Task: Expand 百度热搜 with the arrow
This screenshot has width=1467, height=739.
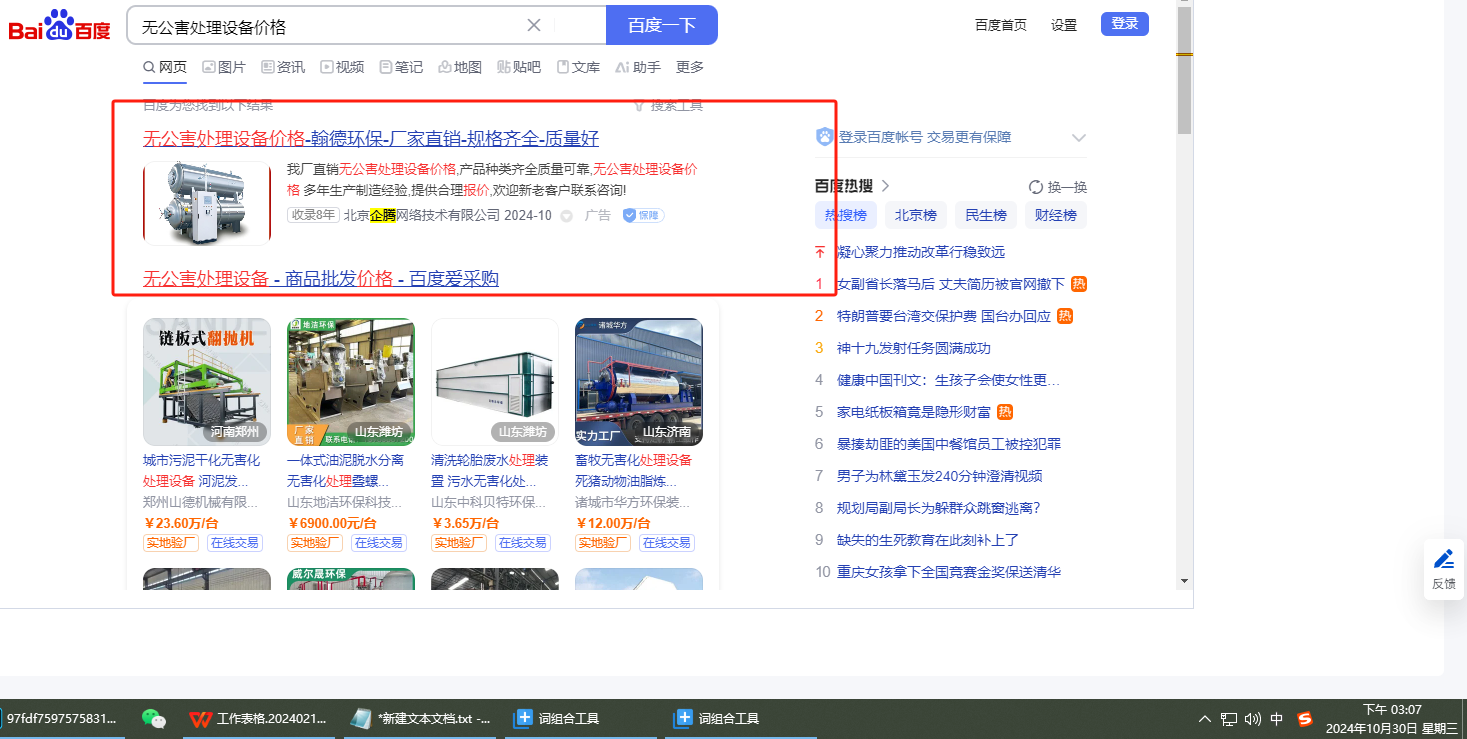Action: (x=885, y=186)
